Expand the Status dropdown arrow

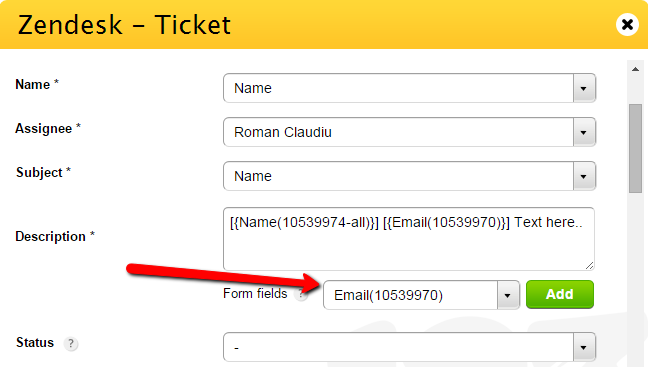click(x=584, y=347)
